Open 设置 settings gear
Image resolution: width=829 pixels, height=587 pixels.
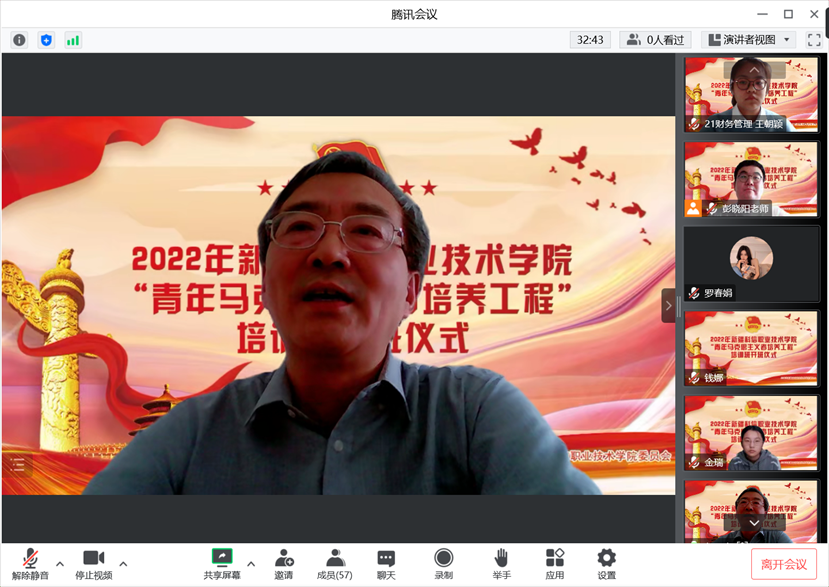pyautogui.click(x=606, y=564)
